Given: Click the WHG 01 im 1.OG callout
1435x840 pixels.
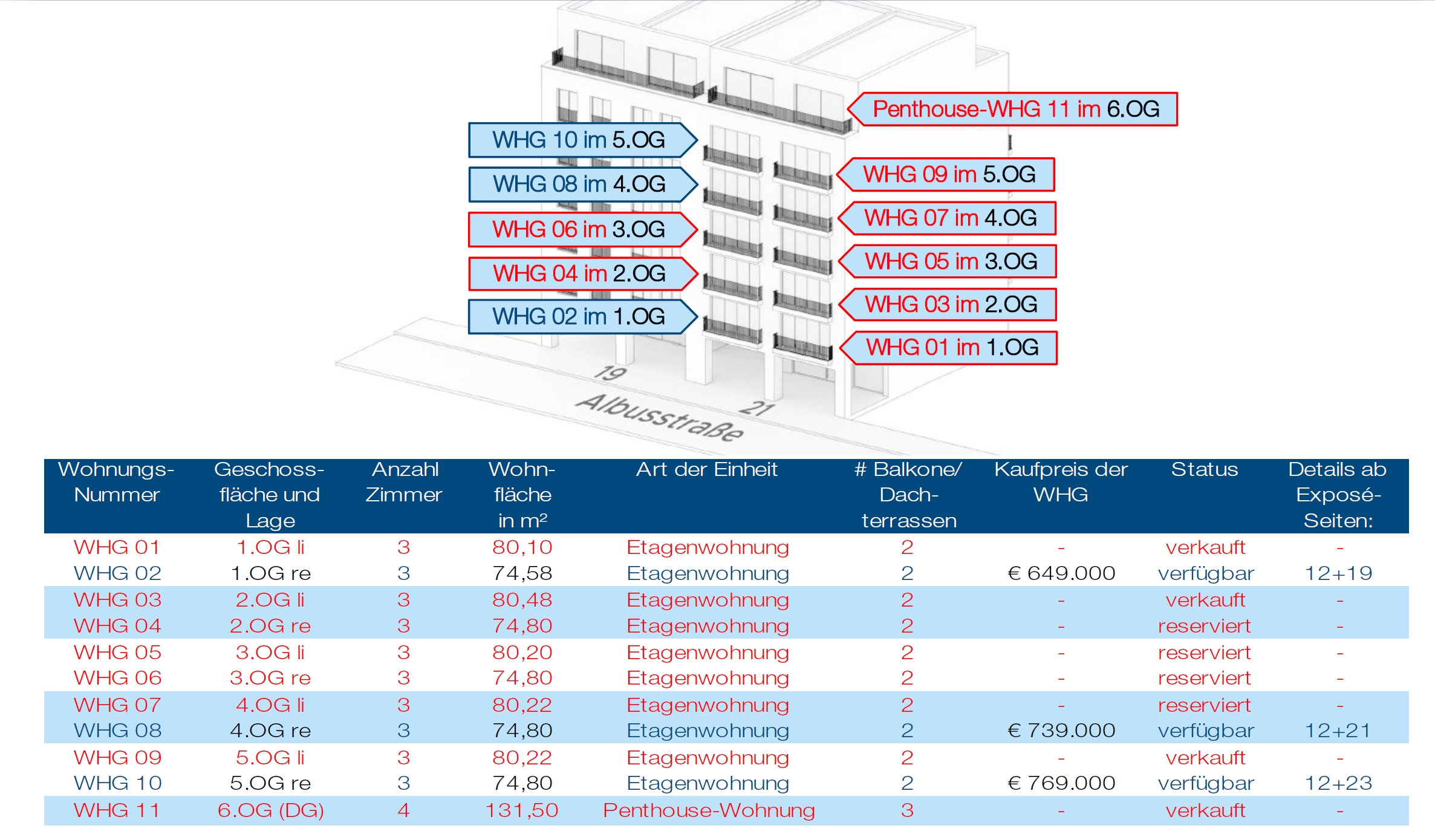Looking at the screenshot, I should [x=952, y=348].
